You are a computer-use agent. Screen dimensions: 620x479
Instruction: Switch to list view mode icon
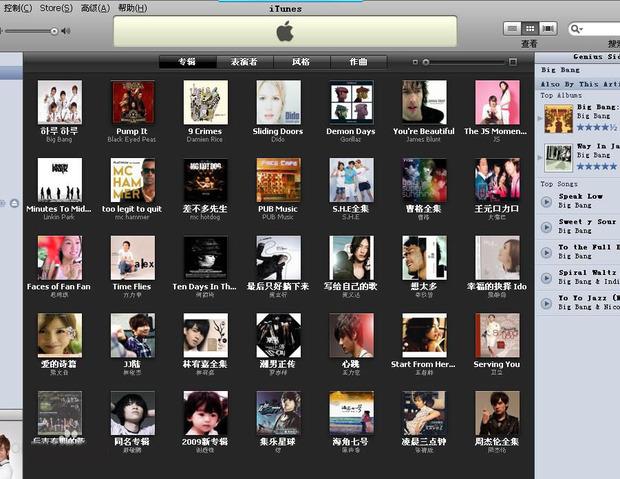pyautogui.click(x=513, y=29)
